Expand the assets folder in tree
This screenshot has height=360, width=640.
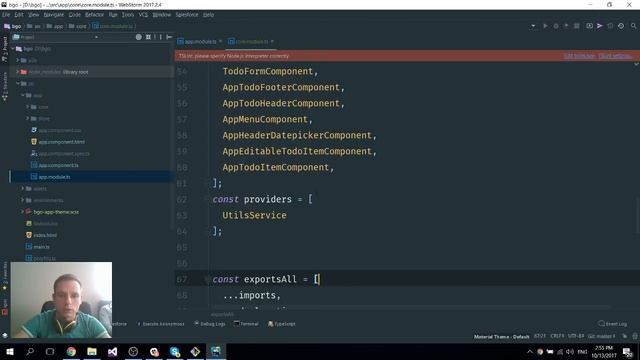point(22,189)
